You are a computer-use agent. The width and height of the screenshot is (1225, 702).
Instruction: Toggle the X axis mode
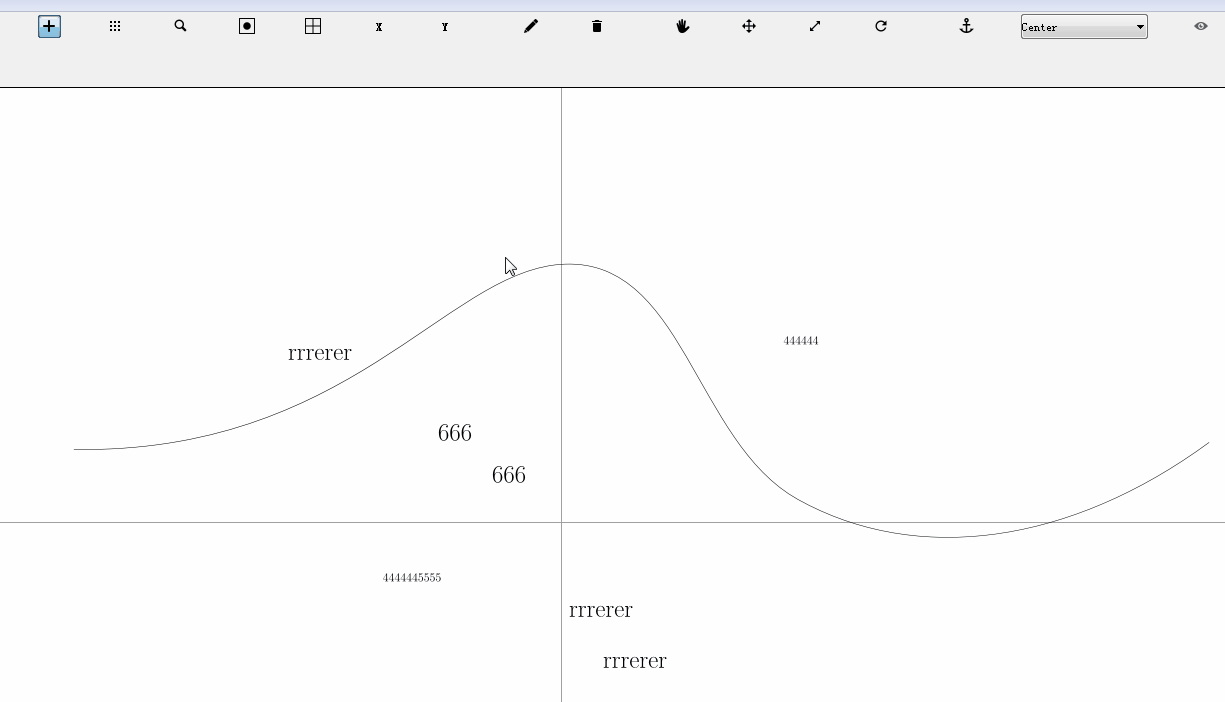pos(378,27)
